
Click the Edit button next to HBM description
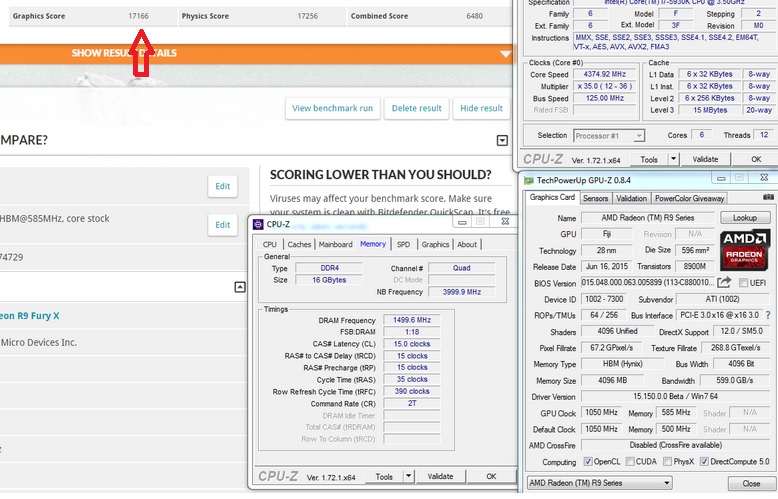coord(222,225)
